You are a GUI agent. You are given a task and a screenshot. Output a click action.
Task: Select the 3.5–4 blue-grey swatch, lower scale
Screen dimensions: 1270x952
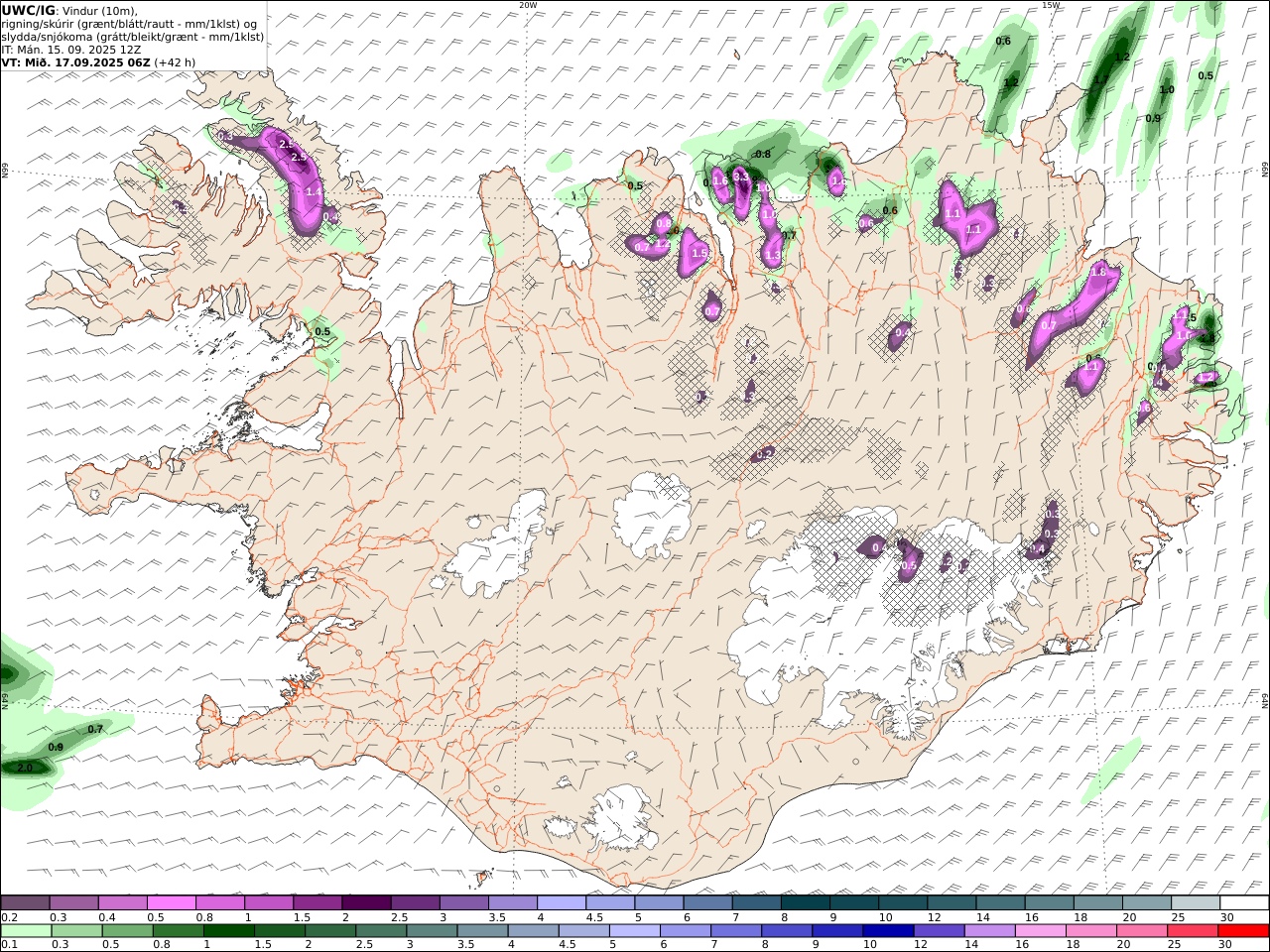[x=482, y=930]
